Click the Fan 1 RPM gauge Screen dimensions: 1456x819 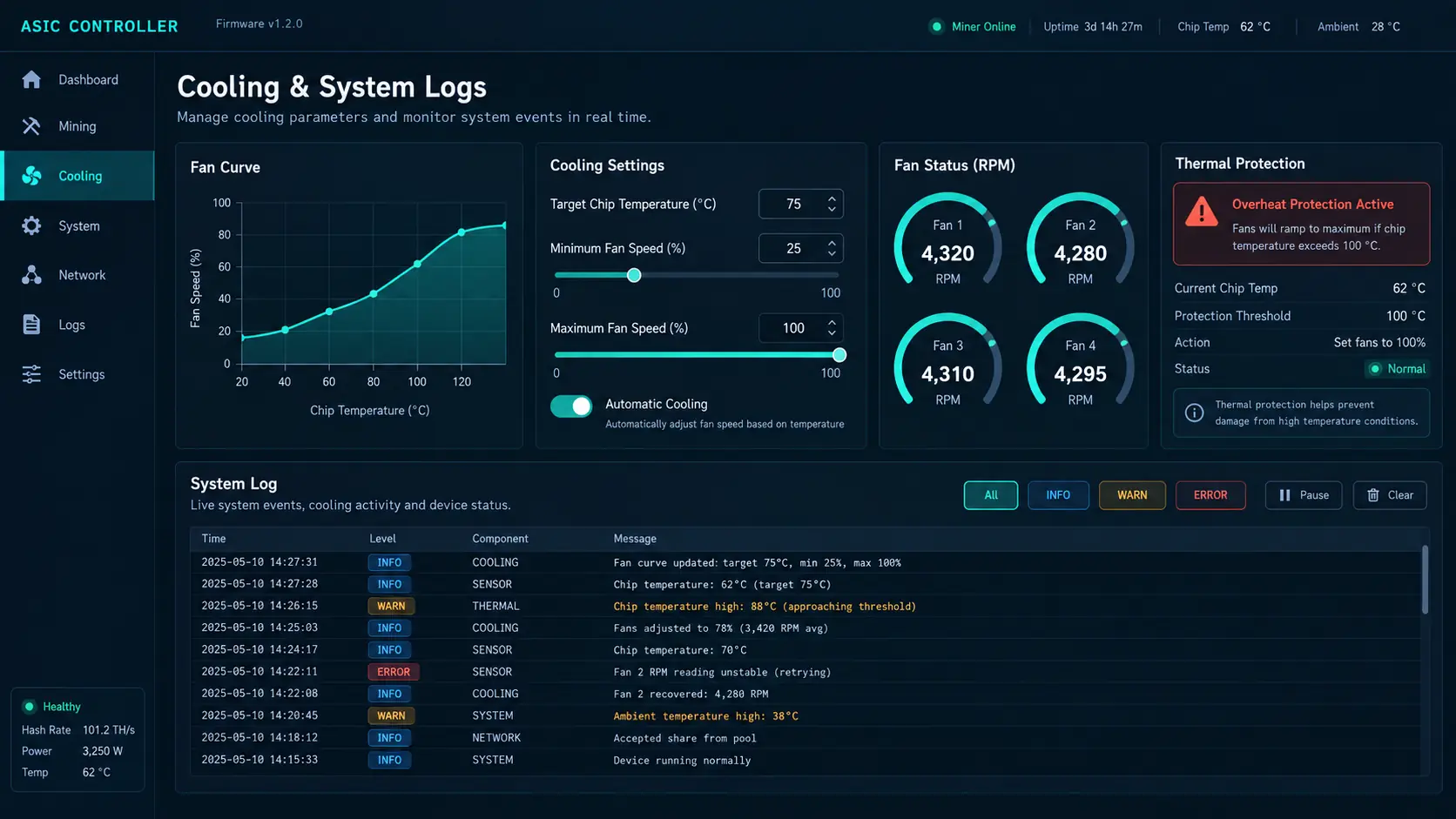[x=947, y=239]
